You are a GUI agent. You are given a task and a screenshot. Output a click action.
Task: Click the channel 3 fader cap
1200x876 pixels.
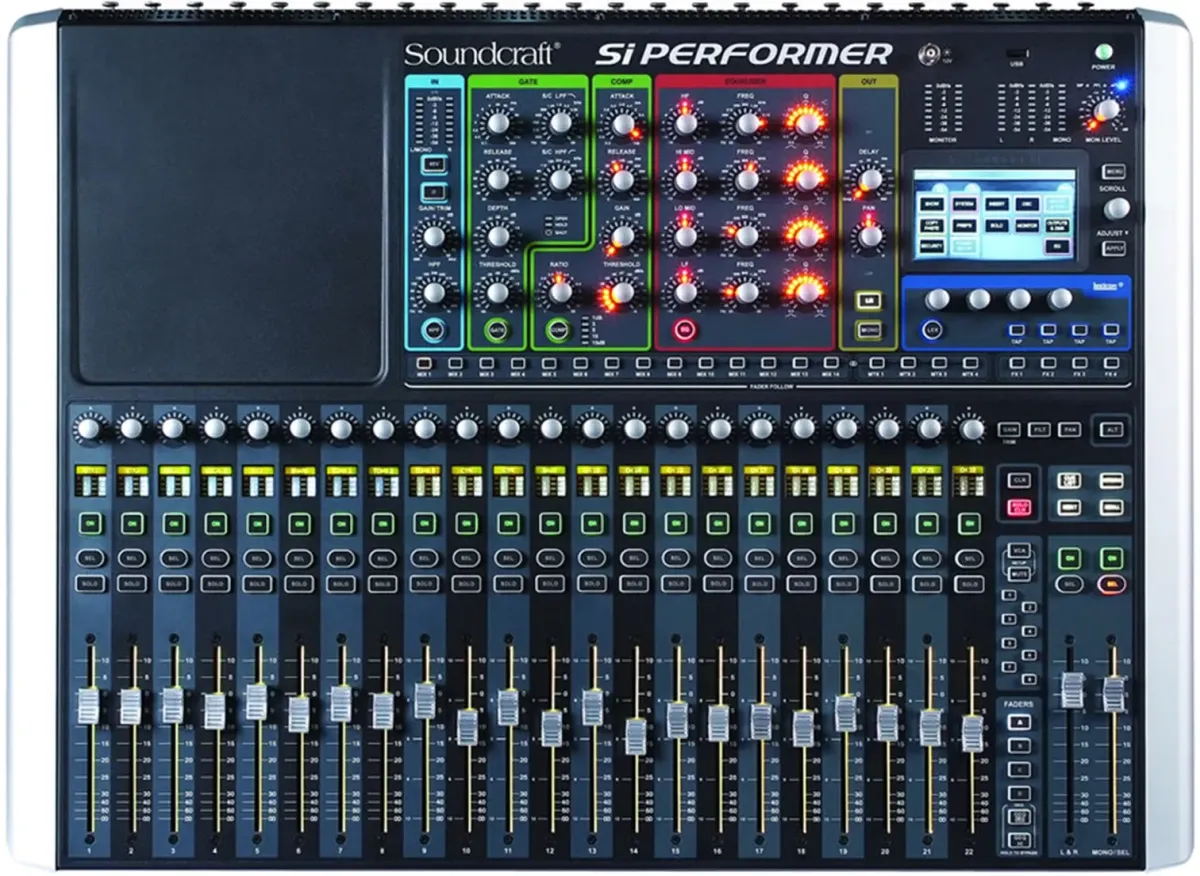click(173, 705)
